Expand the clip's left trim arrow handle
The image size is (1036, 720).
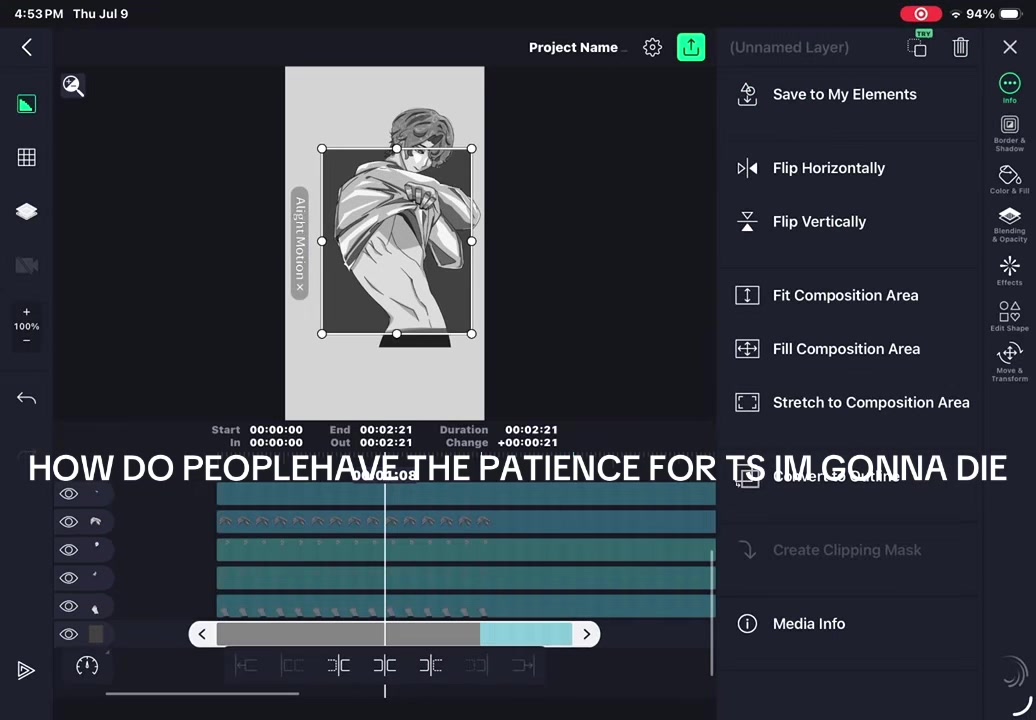point(202,634)
